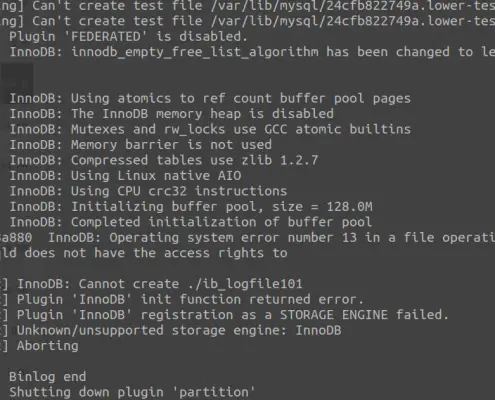The image size is (495, 400).
Task: Click the "Compressed tables use zlib 1.2.7" line
Action: point(164,160)
